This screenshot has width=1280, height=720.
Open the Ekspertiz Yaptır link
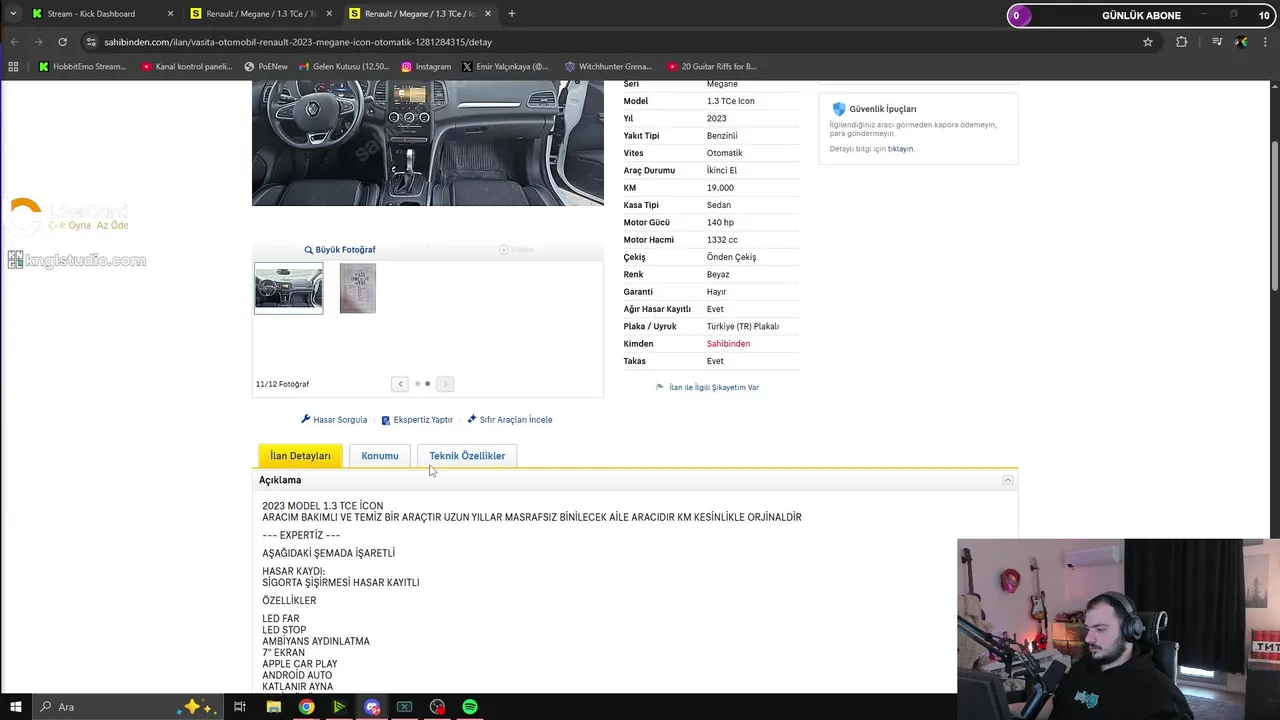[x=417, y=420]
